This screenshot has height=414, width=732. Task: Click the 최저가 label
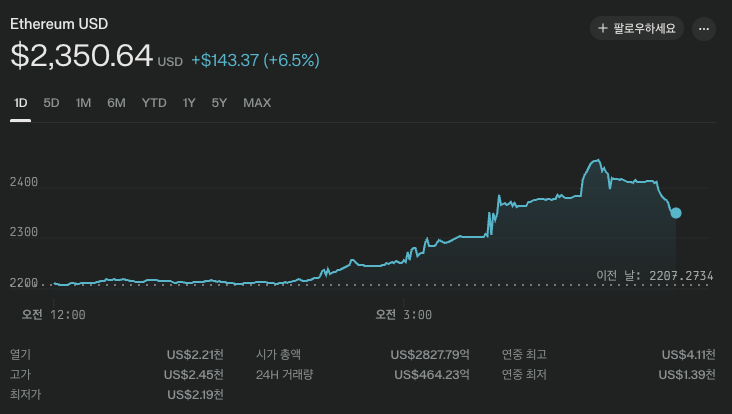26,395
